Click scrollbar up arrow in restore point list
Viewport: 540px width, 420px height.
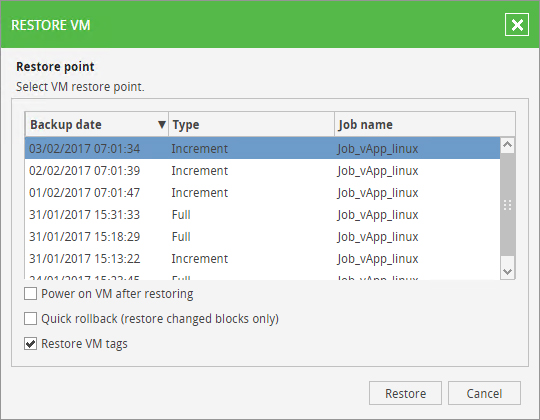[x=507, y=145]
